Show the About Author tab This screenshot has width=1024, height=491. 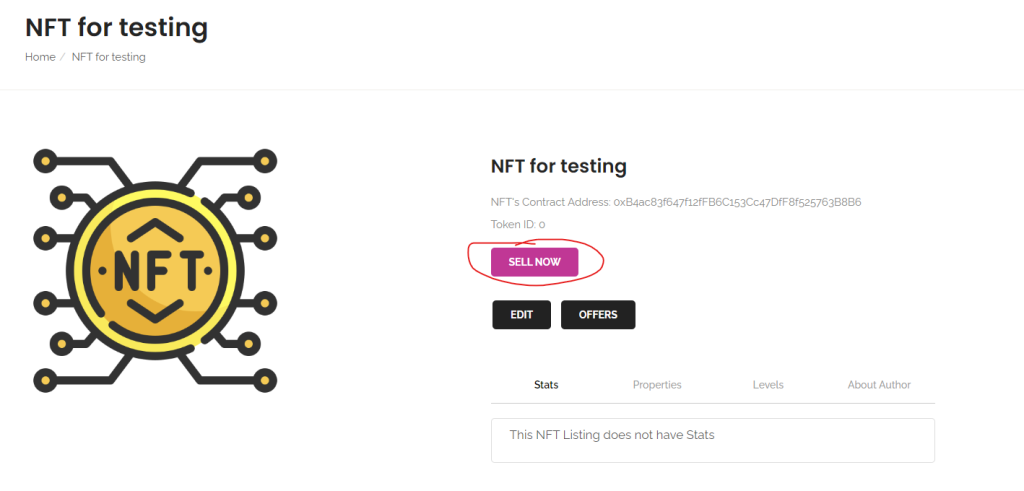pos(879,385)
